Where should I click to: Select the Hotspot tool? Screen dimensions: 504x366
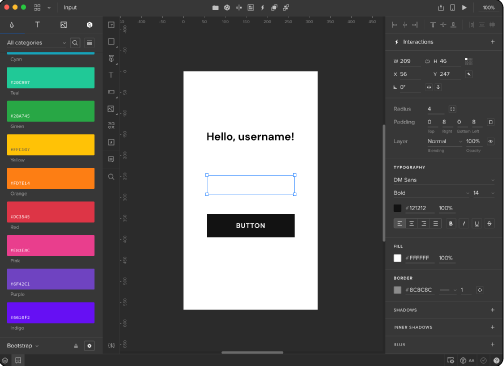pyautogui.click(x=111, y=142)
